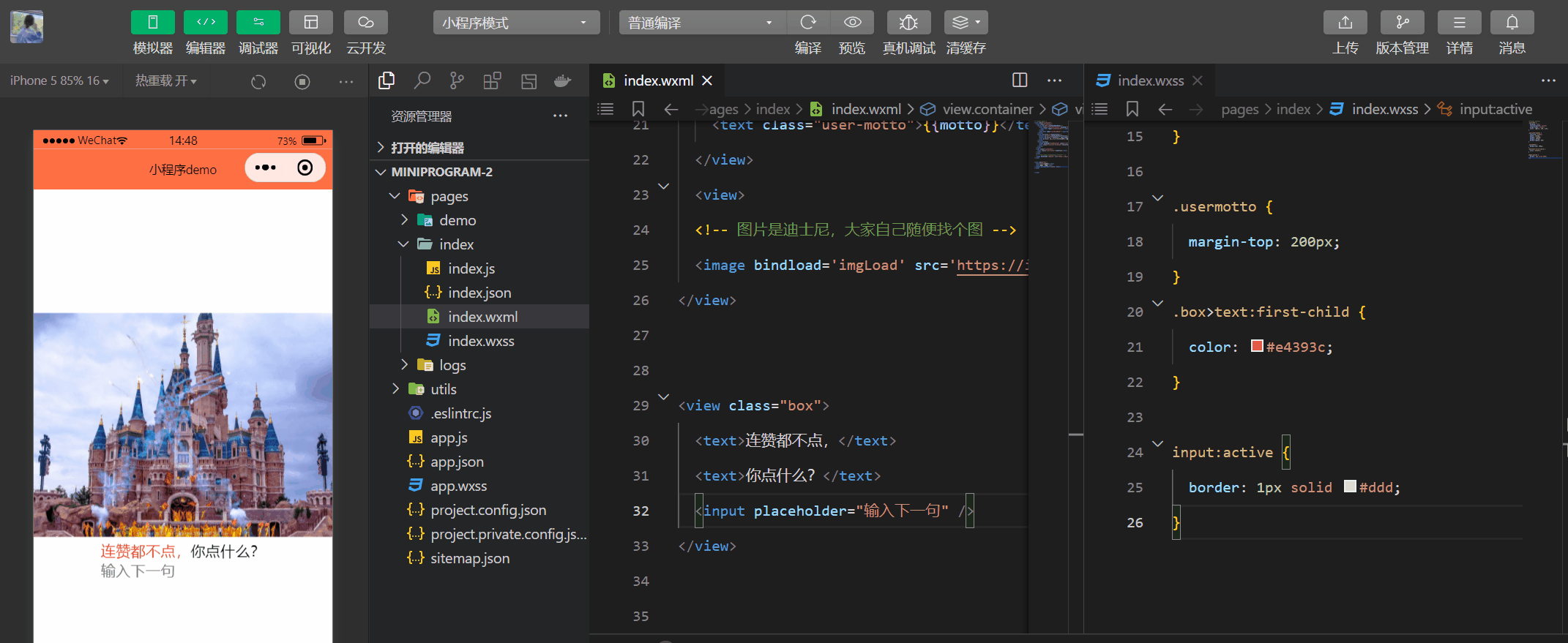The image size is (1568, 643).
Task: Open left editor group more actions ellipsis
Action: 1055,80
